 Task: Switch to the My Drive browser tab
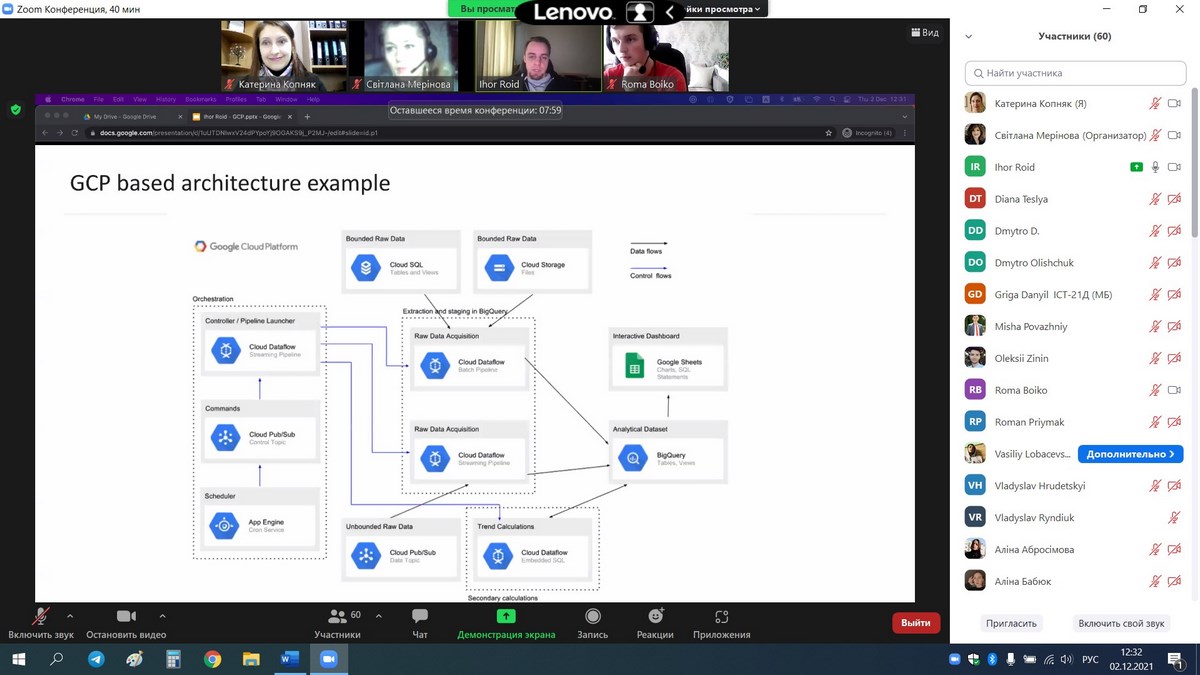pos(125,117)
